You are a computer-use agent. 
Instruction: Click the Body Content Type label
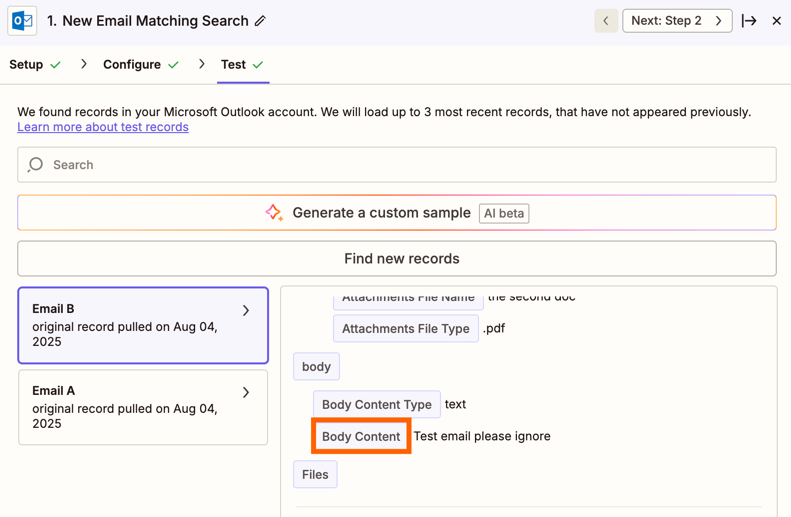pyautogui.click(x=377, y=405)
